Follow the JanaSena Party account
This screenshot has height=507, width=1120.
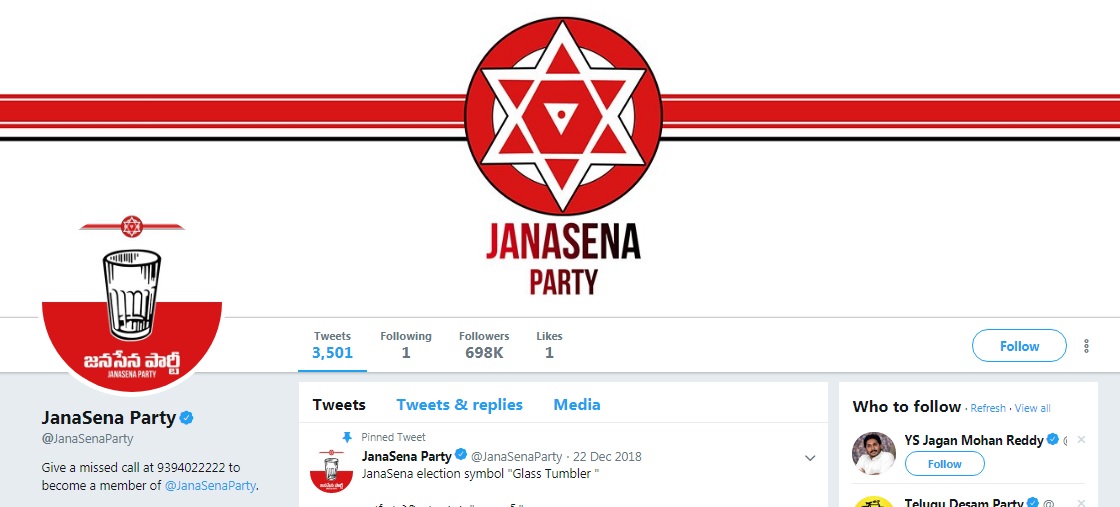[1019, 346]
